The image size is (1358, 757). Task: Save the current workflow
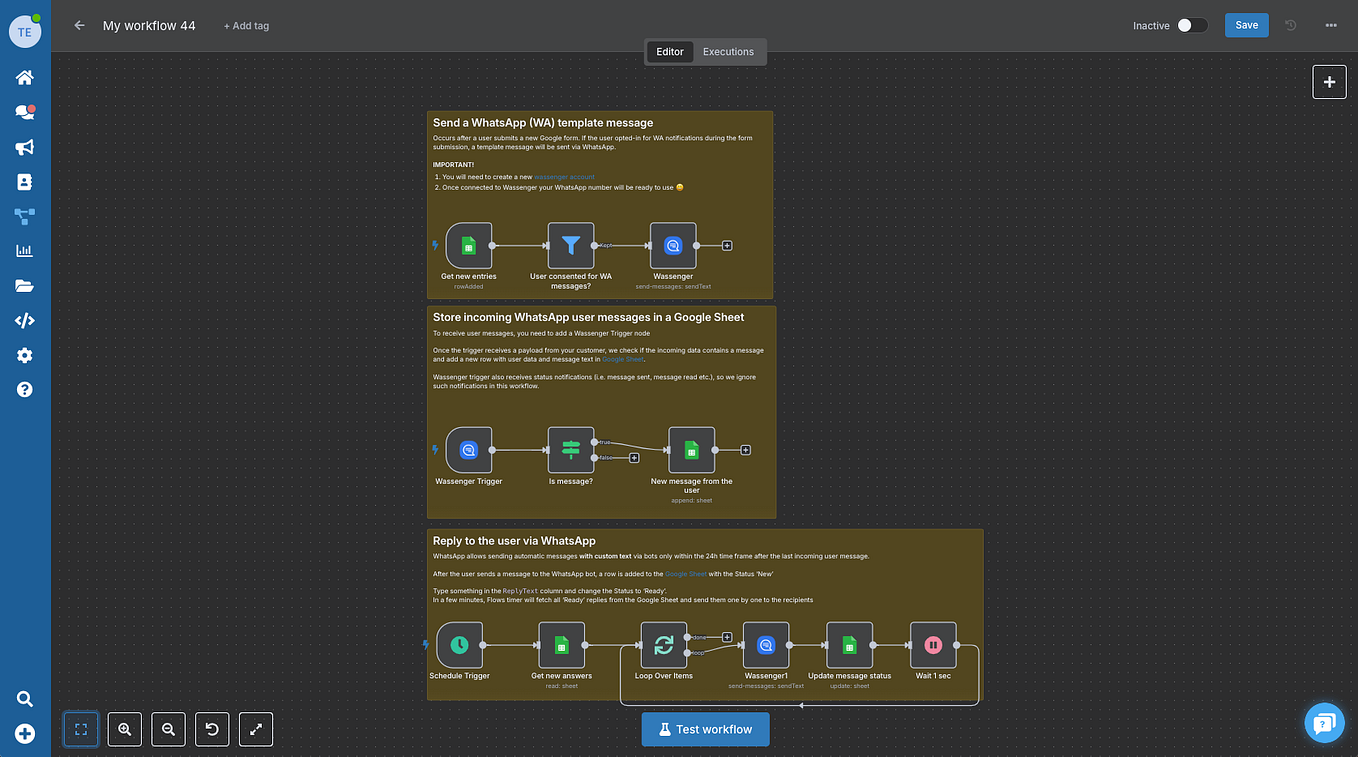(x=1246, y=25)
